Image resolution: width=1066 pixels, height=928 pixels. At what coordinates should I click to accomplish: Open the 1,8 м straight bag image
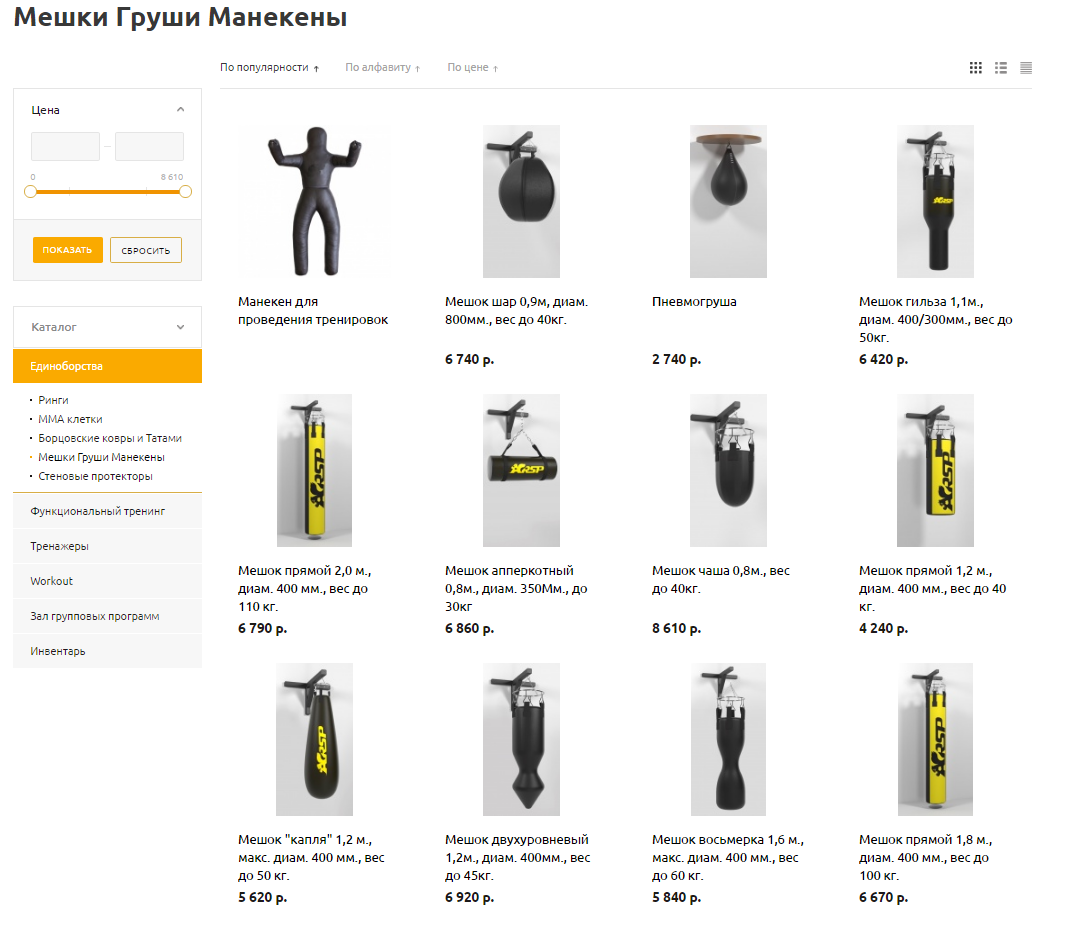point(935,740)
